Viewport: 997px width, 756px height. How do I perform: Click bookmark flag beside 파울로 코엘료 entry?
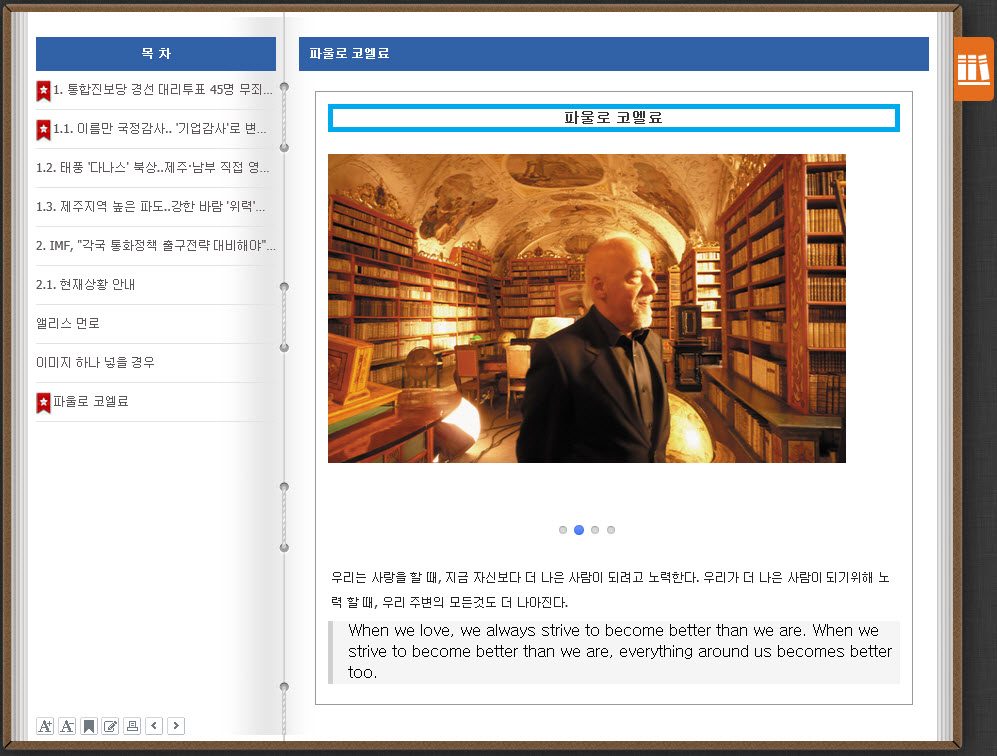43,402
